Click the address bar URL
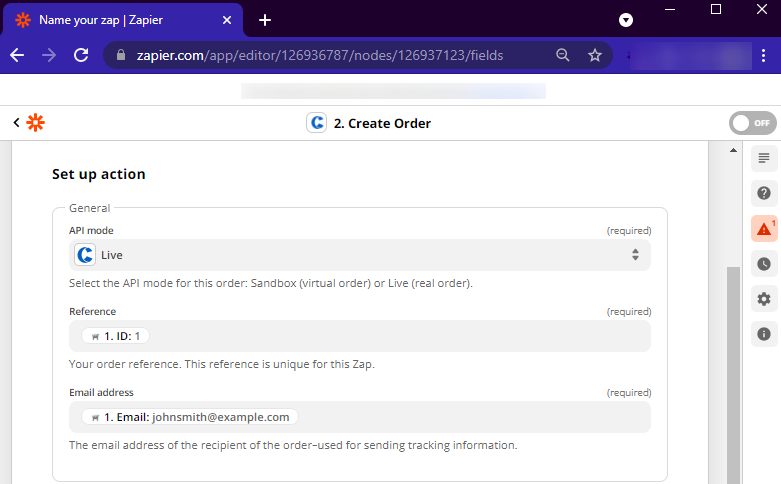The width and height of the screenshot is (781, 484). [320, 55]
